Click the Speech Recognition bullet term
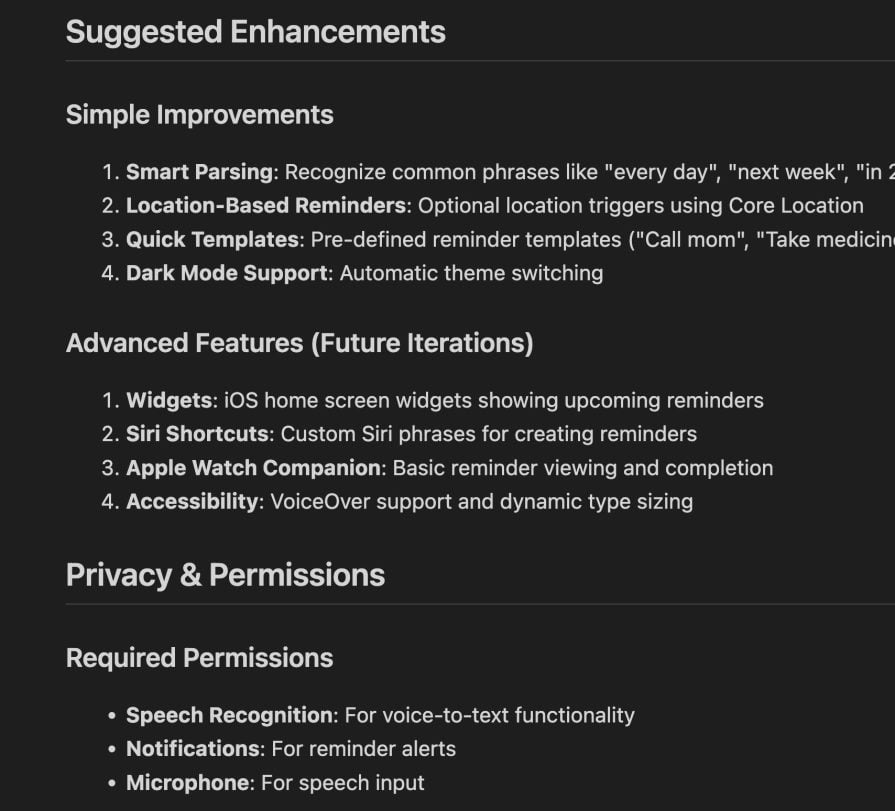This screenshot has height=811, width=895. (229, 716)
